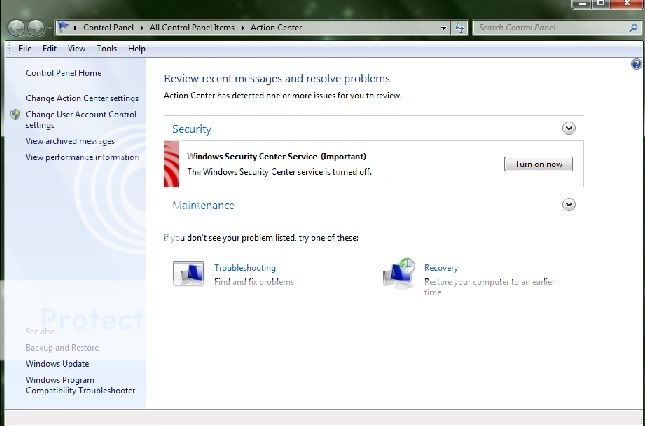The image size is (645, 426).
Task: Open the File menu
Action: point(24,48)
